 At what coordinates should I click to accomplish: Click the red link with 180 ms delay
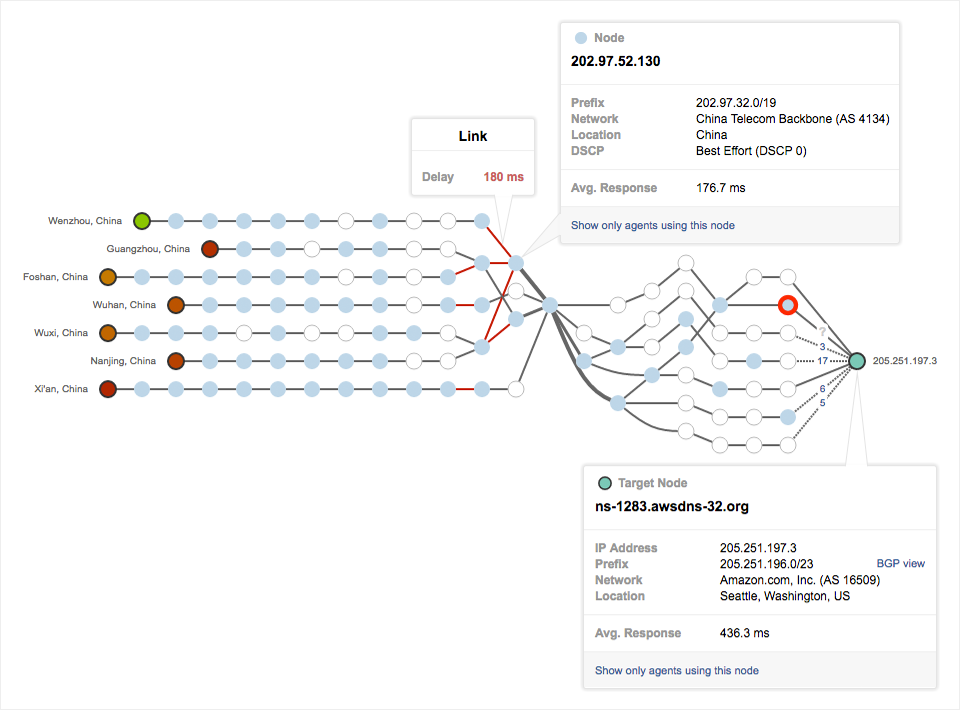(x=499, y=242)
